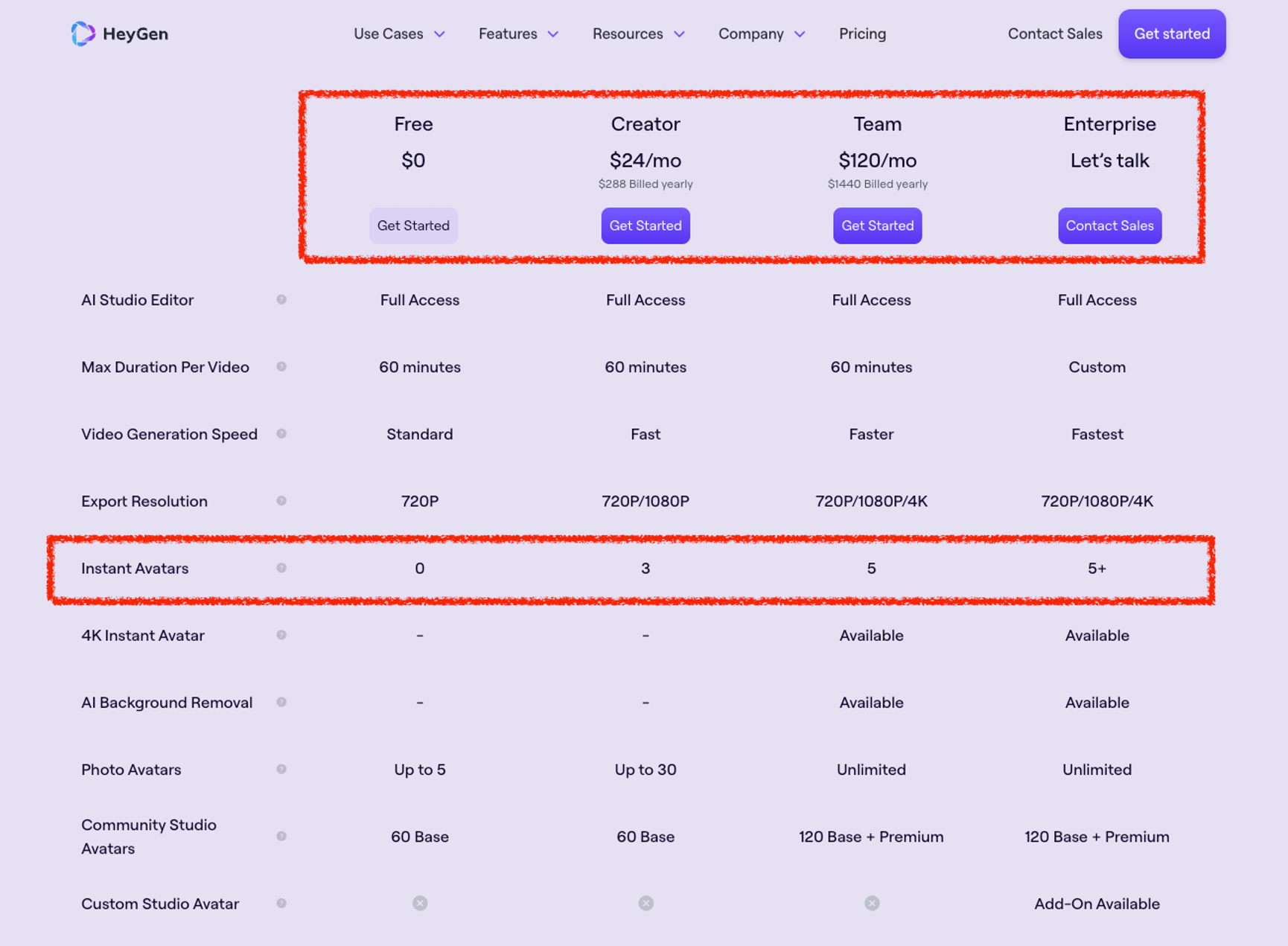This screenshot has width=1288, height=946.
Task: Click the Community Studio Avatars label
Action: [x=149, y=836]
